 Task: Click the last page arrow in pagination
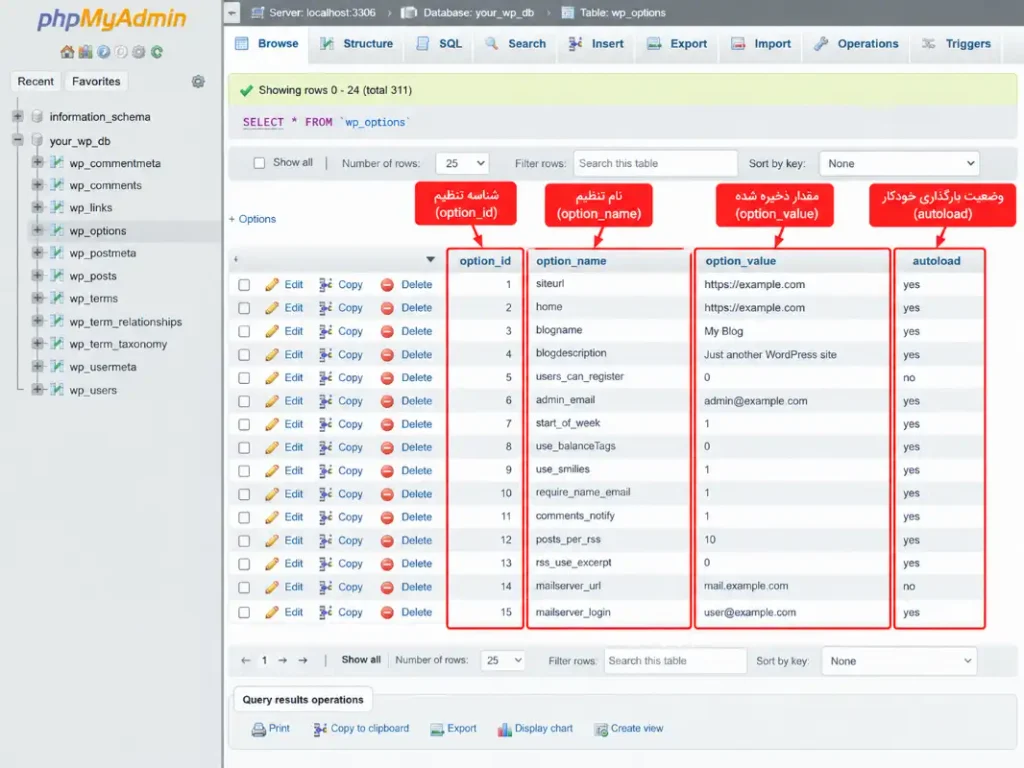click(302, 660)
